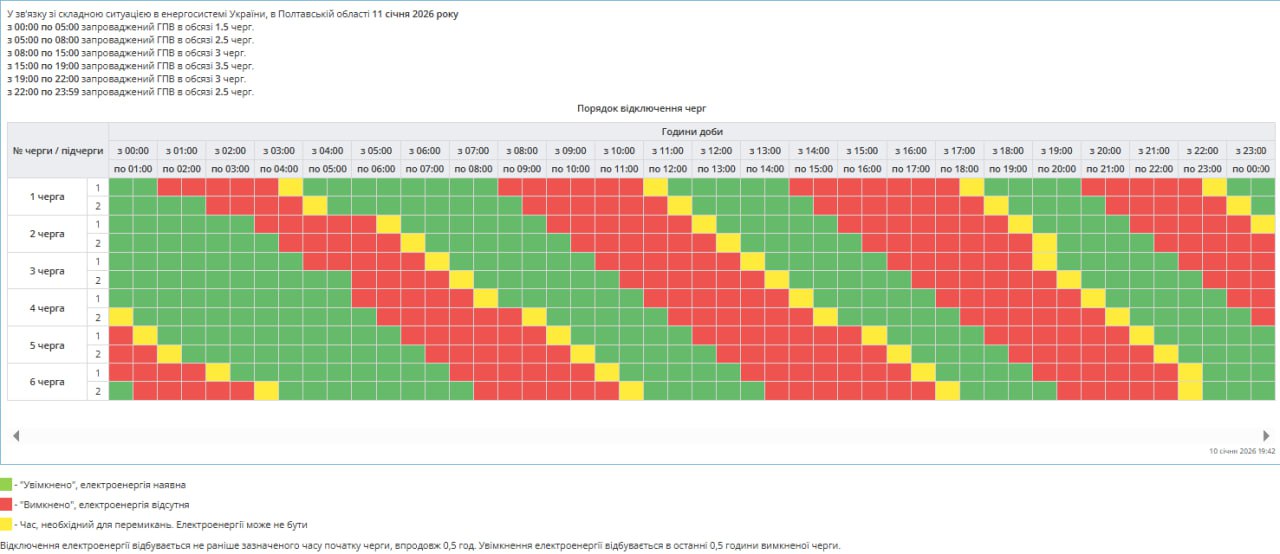This screenshot has height=554, width=1280.
Task: Click the yellow switching-time legend square
Action: (6, 524)
